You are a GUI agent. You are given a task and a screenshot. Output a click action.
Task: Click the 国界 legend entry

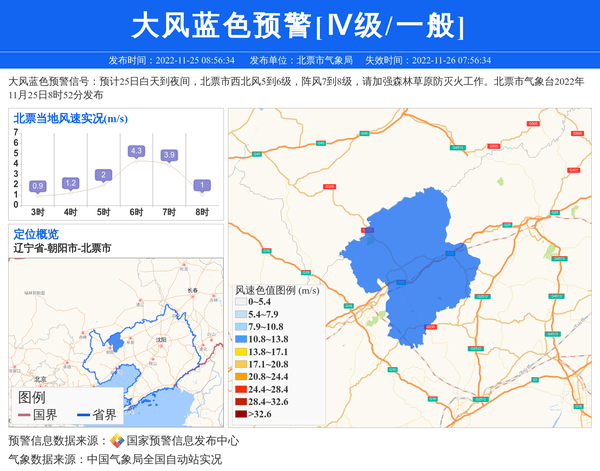pyautogui.click(x=38, y=414)
